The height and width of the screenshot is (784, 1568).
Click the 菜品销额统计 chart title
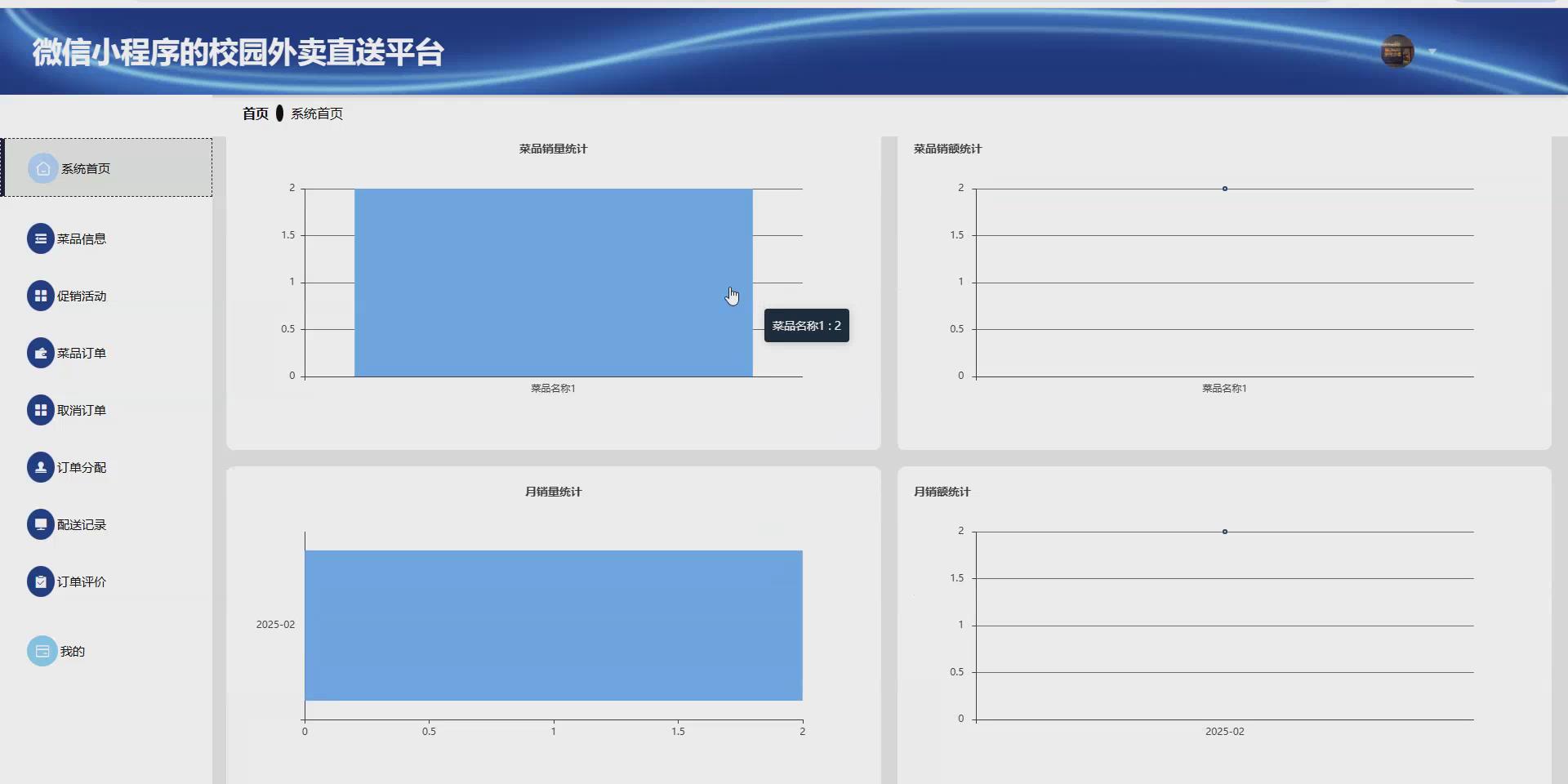click(947, 149)
